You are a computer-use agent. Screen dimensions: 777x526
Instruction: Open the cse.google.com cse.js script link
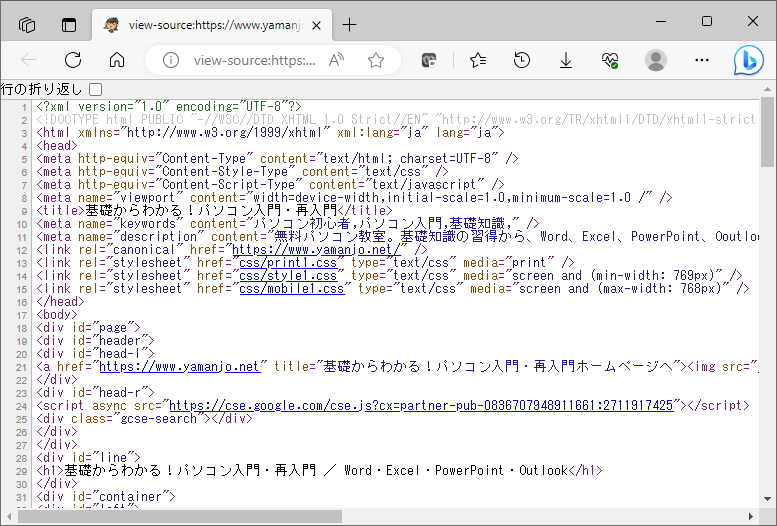point(421,406)
